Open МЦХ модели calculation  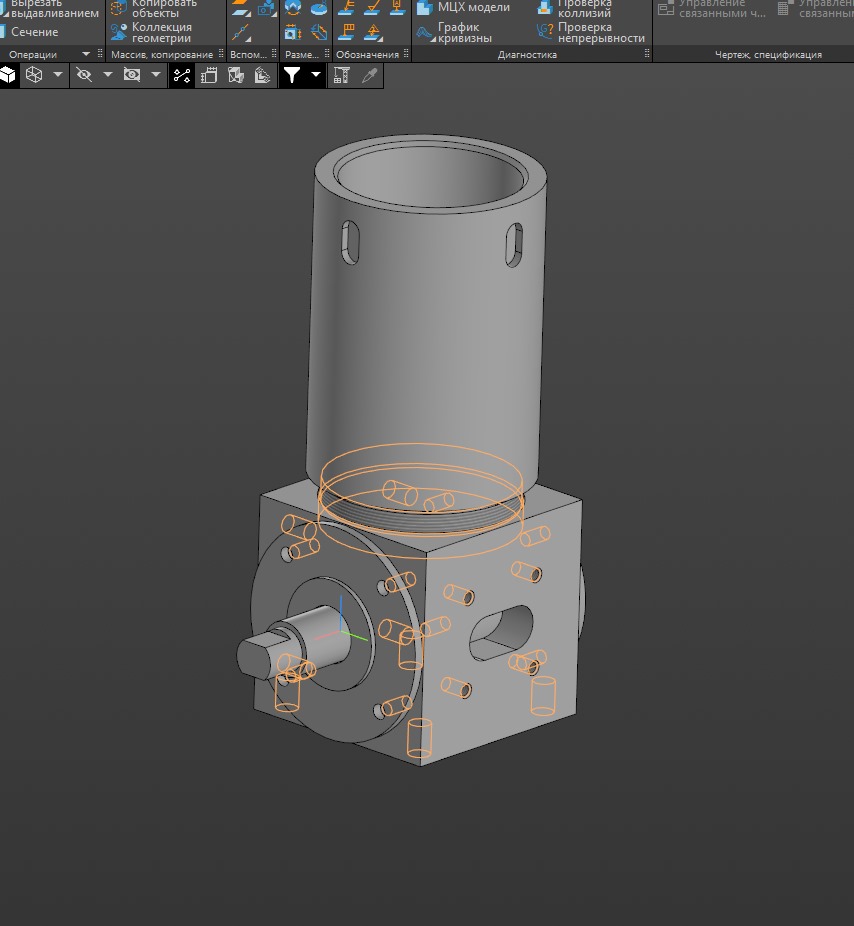pyautogui.click(x=473, y=7)
